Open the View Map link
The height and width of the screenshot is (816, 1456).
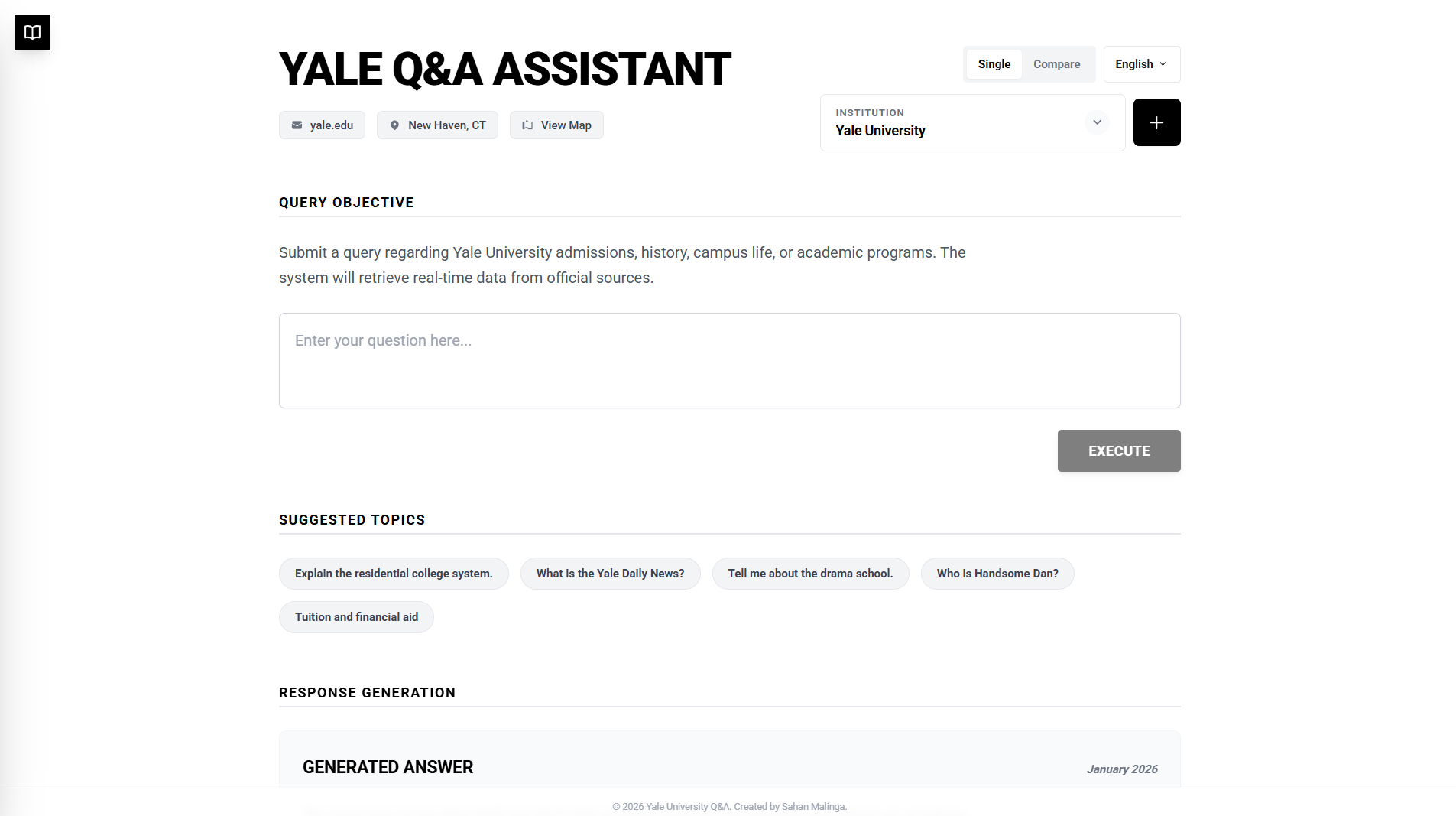pyautogui.click(x=556, y=125)
